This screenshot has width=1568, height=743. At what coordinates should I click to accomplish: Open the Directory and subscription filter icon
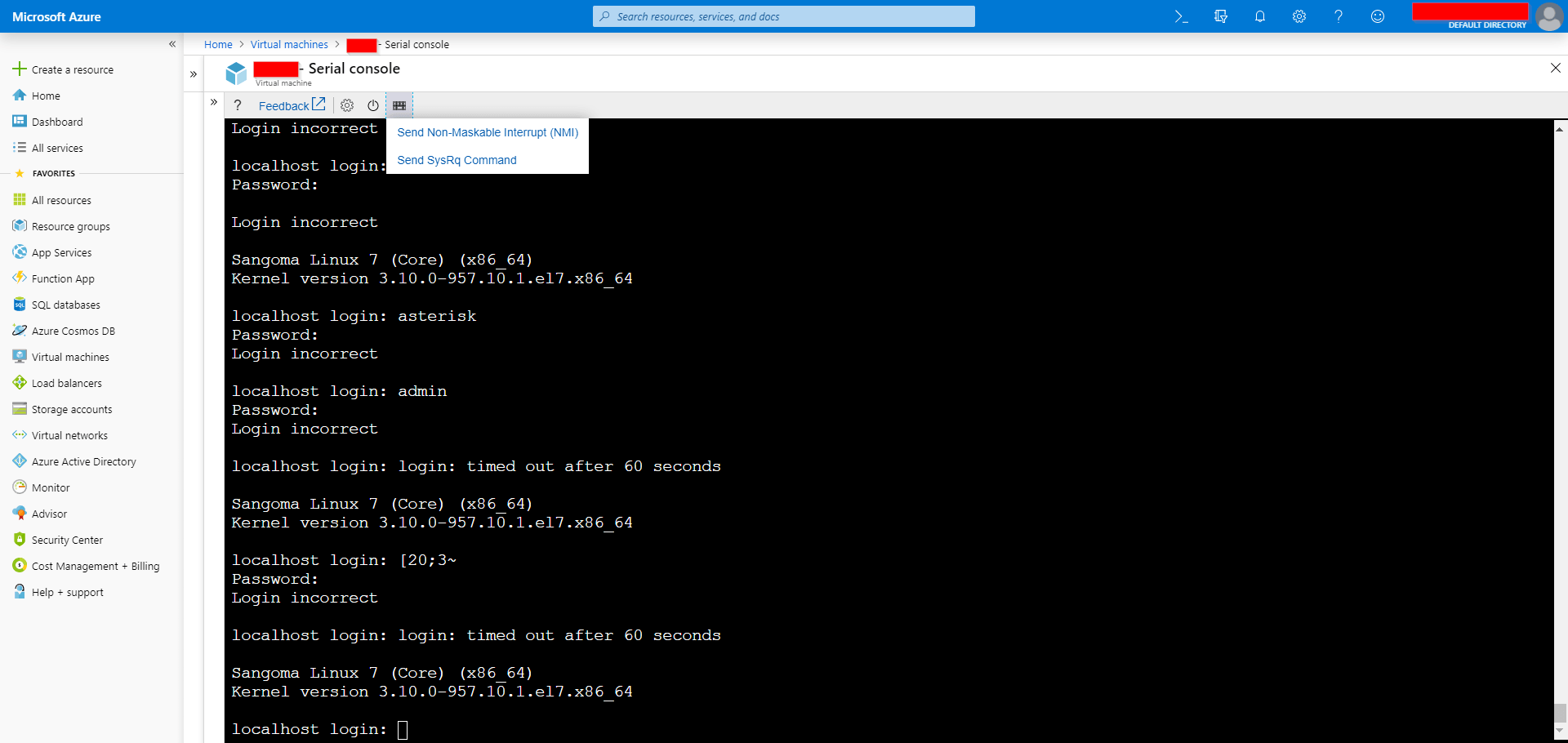pyautogui.click(x=1221, y=16)
